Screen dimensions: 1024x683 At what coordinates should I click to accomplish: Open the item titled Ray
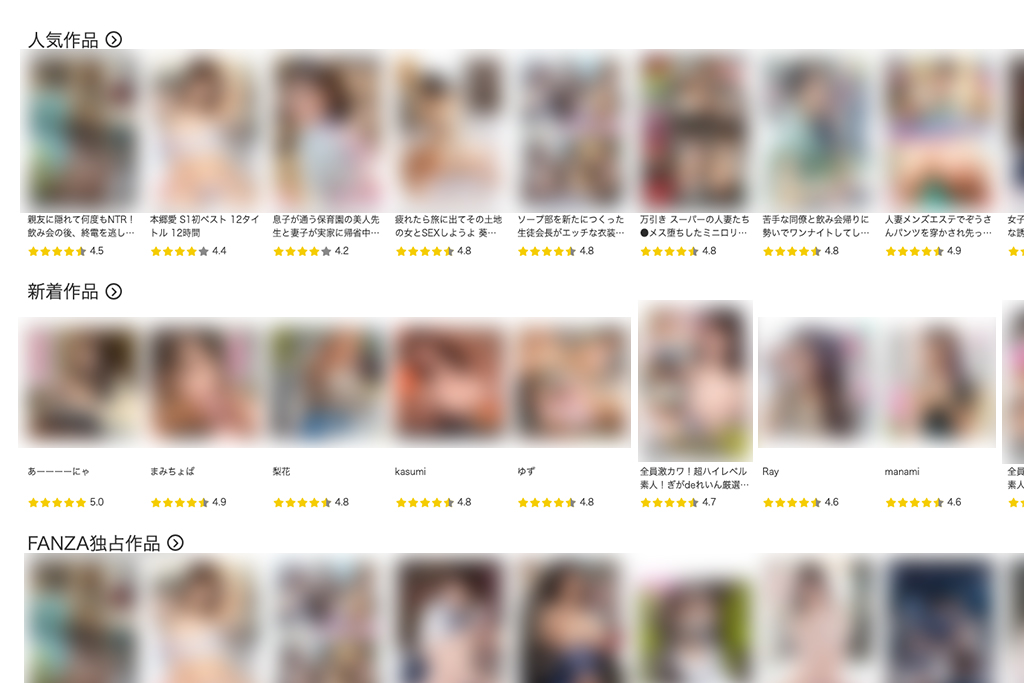pos(771,471)
